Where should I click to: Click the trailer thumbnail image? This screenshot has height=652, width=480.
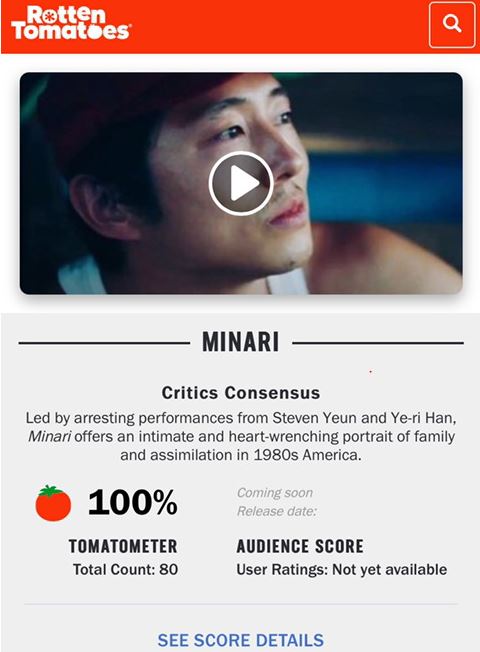241,183
